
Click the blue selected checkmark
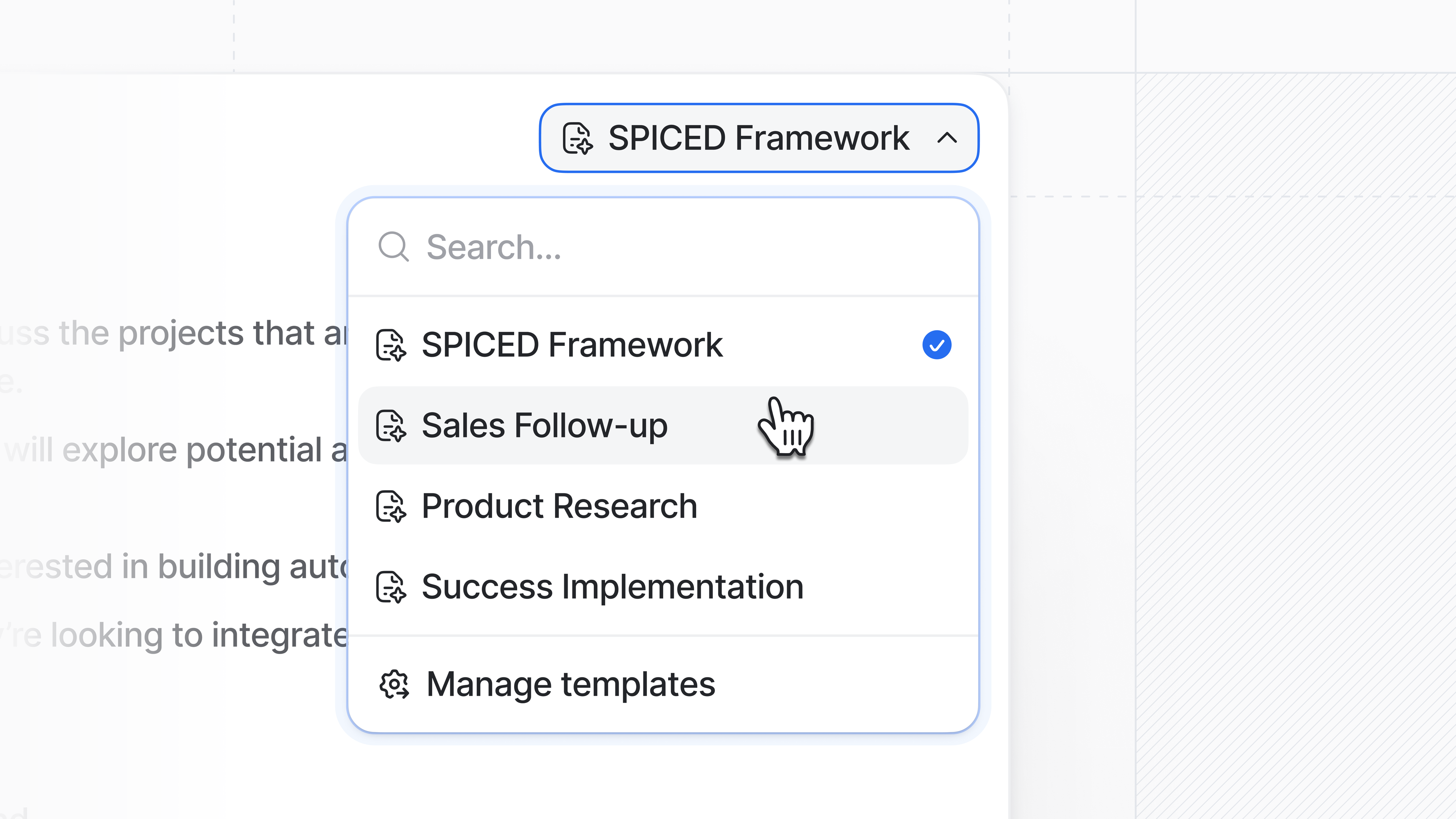click(937, 345)
